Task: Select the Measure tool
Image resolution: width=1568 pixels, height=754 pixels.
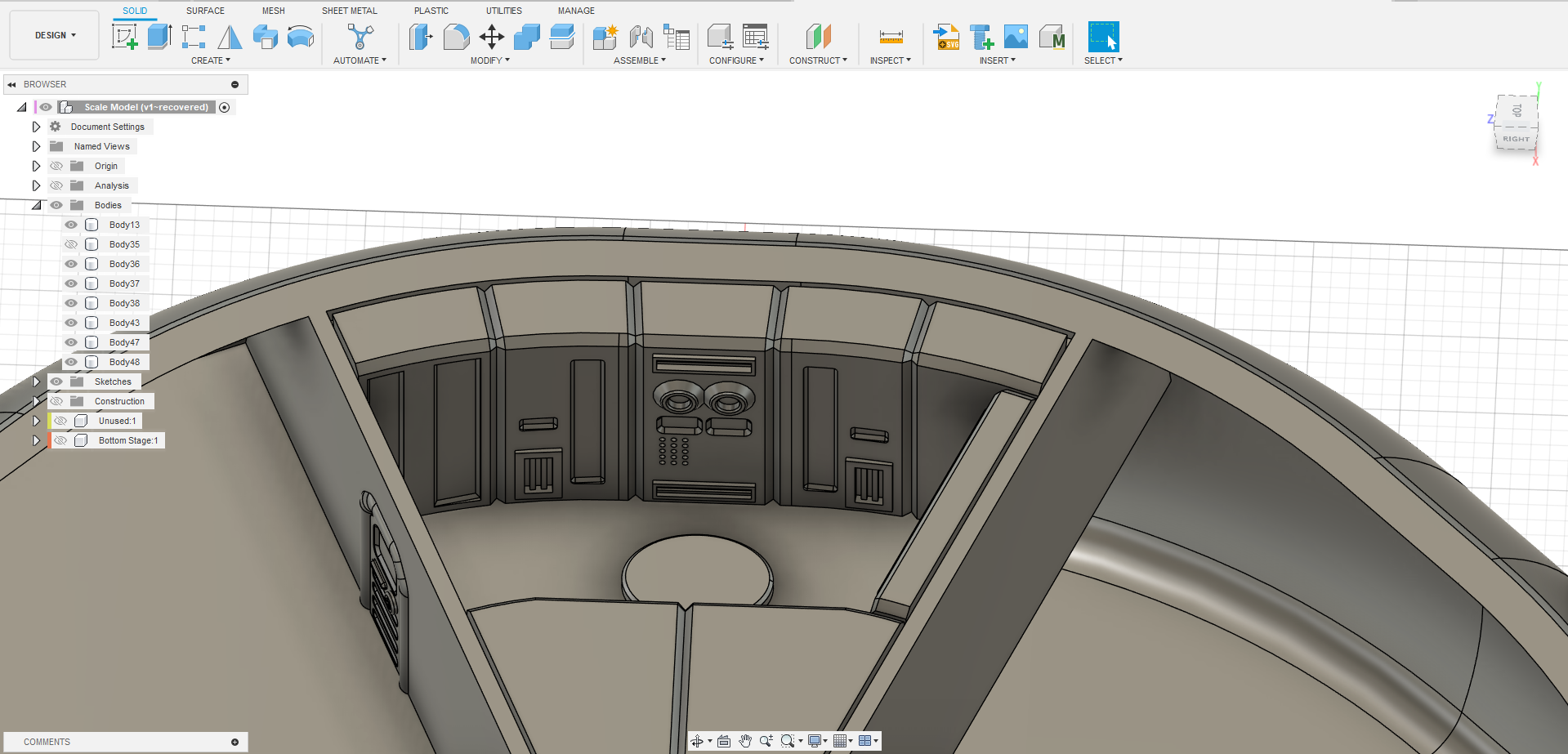Action: [891, 37]
